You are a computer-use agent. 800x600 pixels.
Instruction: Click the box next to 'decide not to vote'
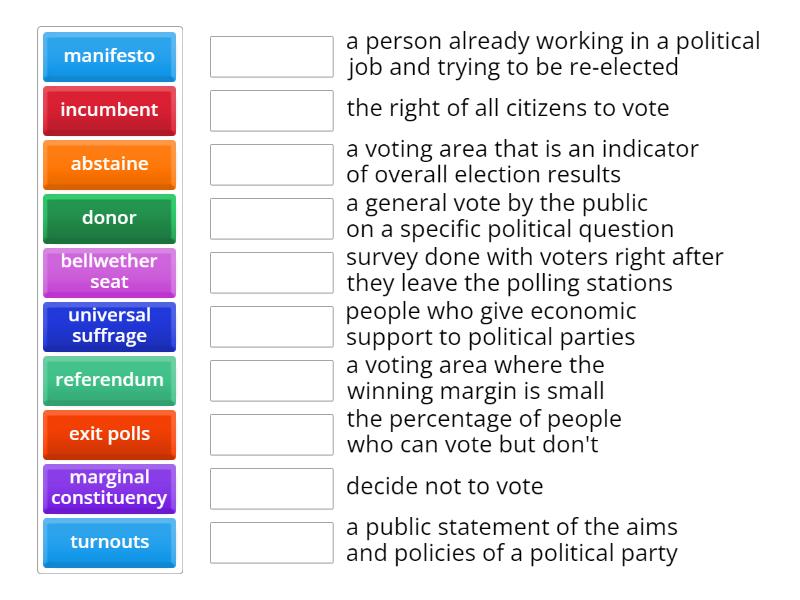(x=270, y=488)
